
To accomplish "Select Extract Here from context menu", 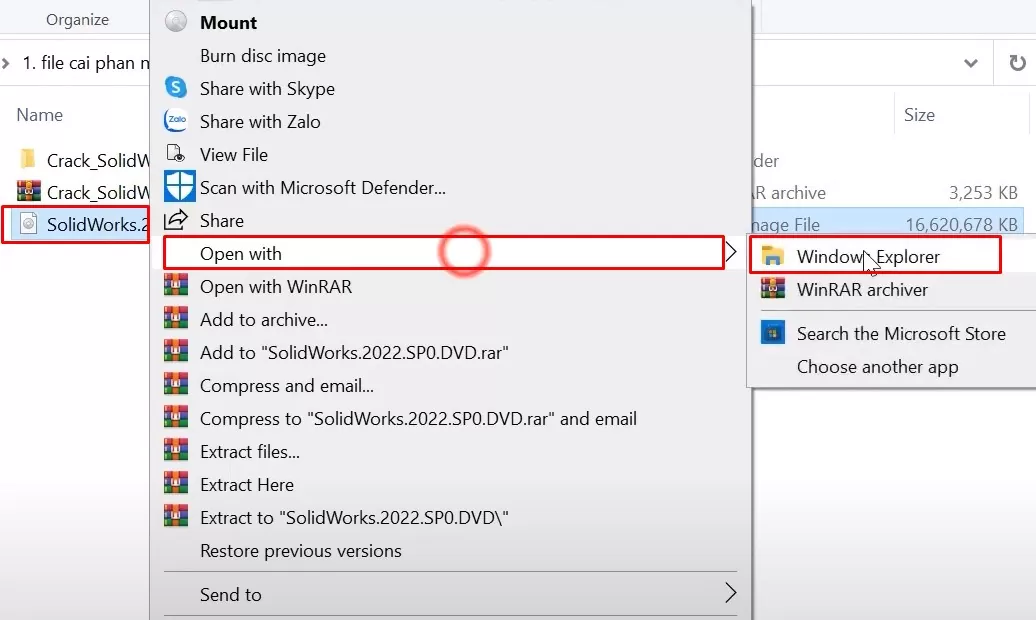I will pyautogui.click(x=248, y=484).
